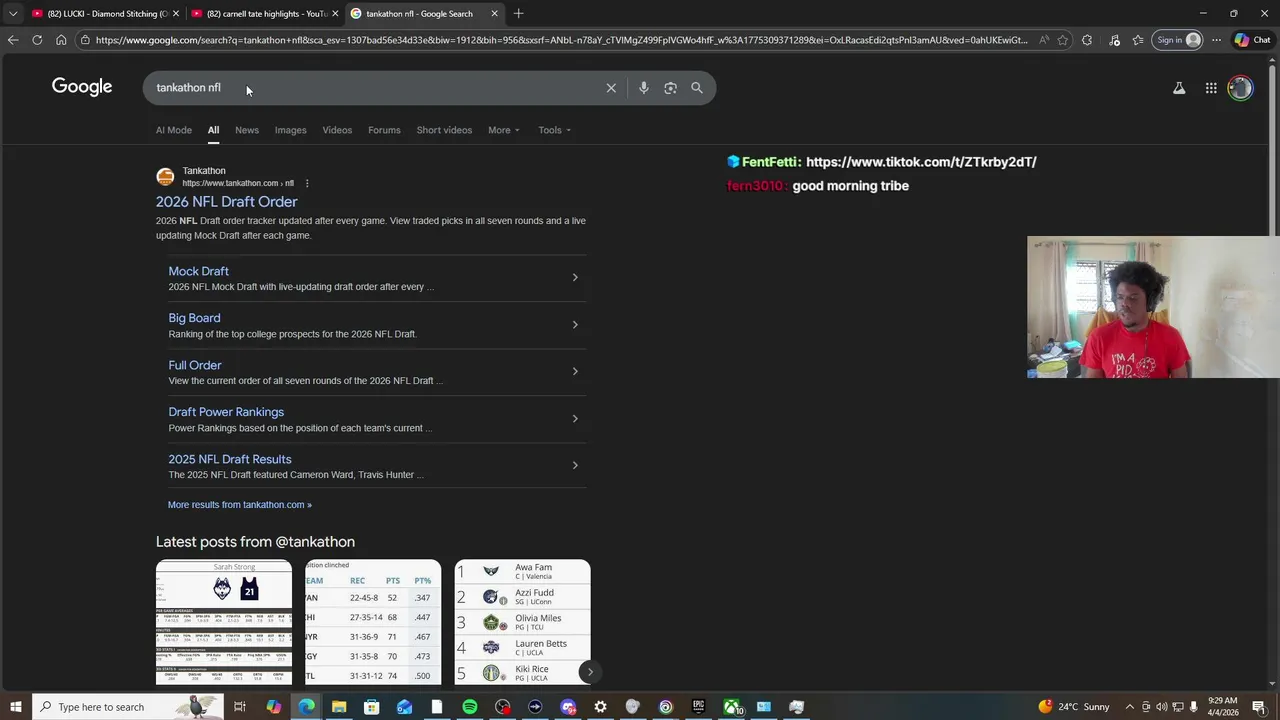The height and width of the screenshot is (720, 1280).
Task: Open the Full Order sitelink
Action: (195, 365)
